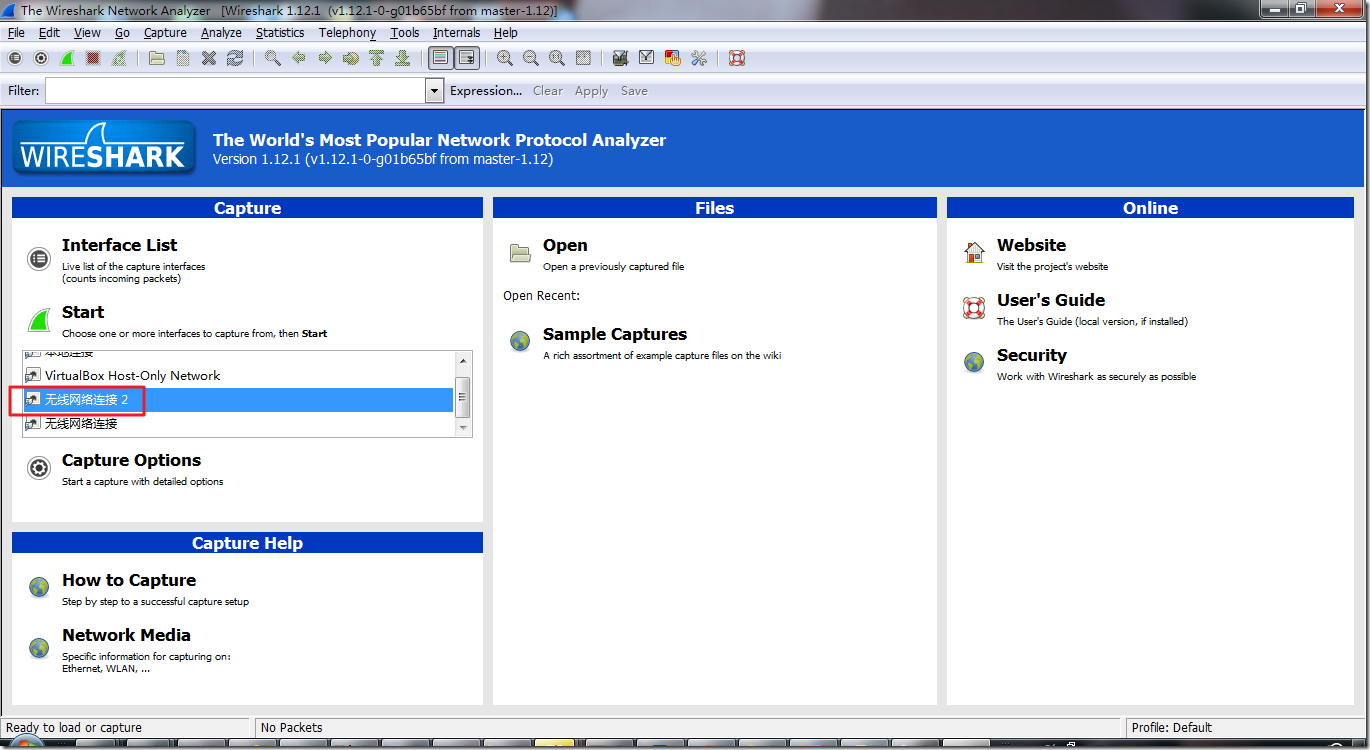Click the Profile: Default status bar entry
Screen dimensions: 1370x750
pyautogui.click(x=1172, y=728)
